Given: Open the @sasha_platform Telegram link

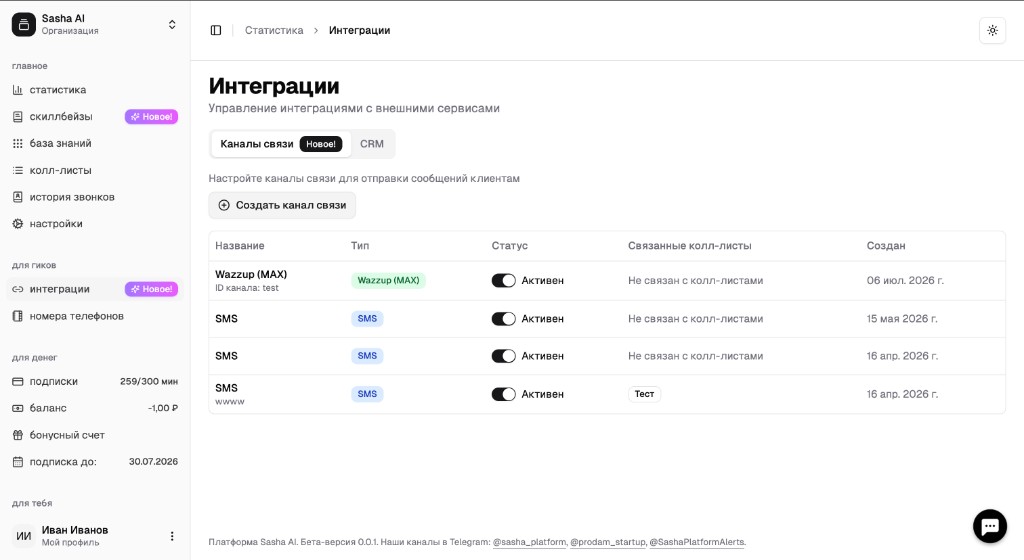Looking at the screenshot, I should click(x=529, y=542).
